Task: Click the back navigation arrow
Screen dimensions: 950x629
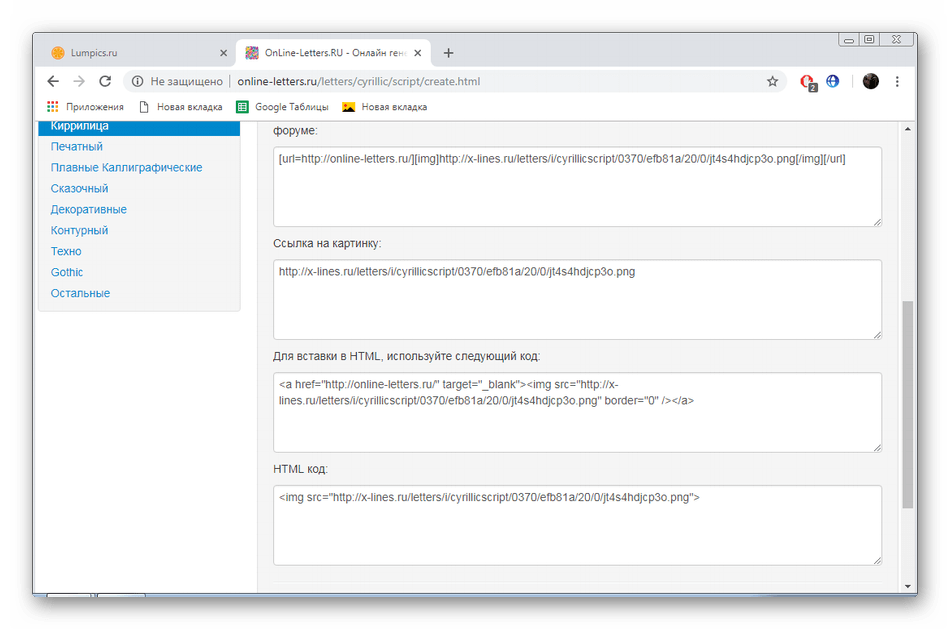Action: coord(54,82)
